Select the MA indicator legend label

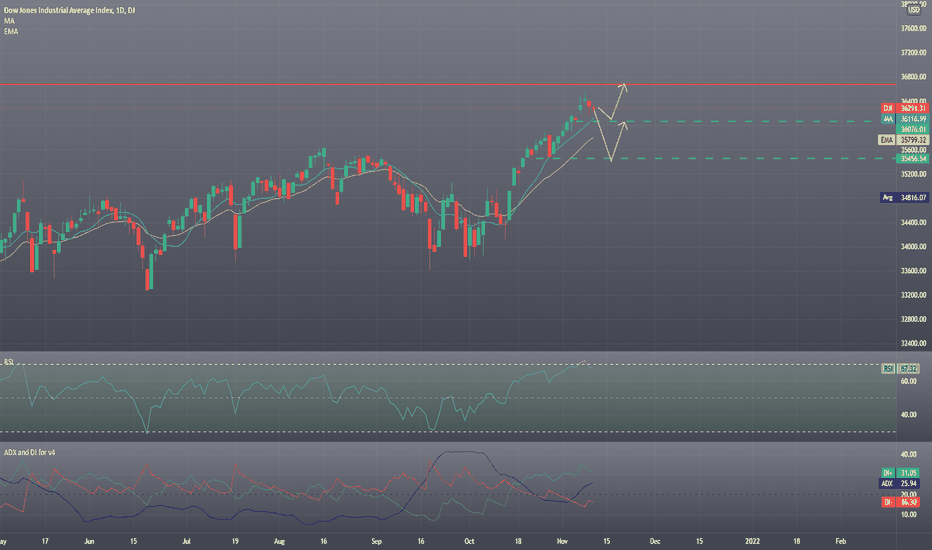(x=9, y=21)
